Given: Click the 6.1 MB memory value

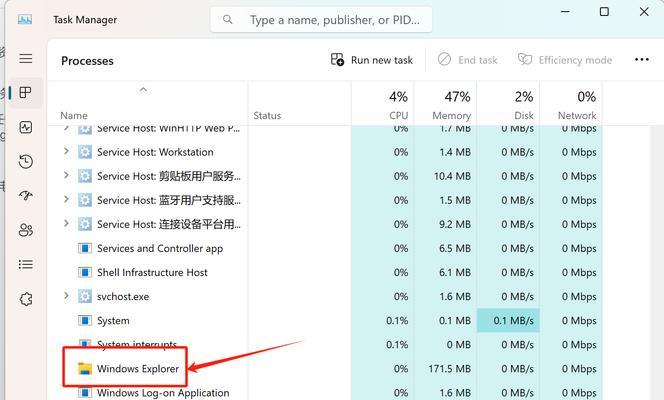Looking at the screenshot, I should (x=455, y=272).
